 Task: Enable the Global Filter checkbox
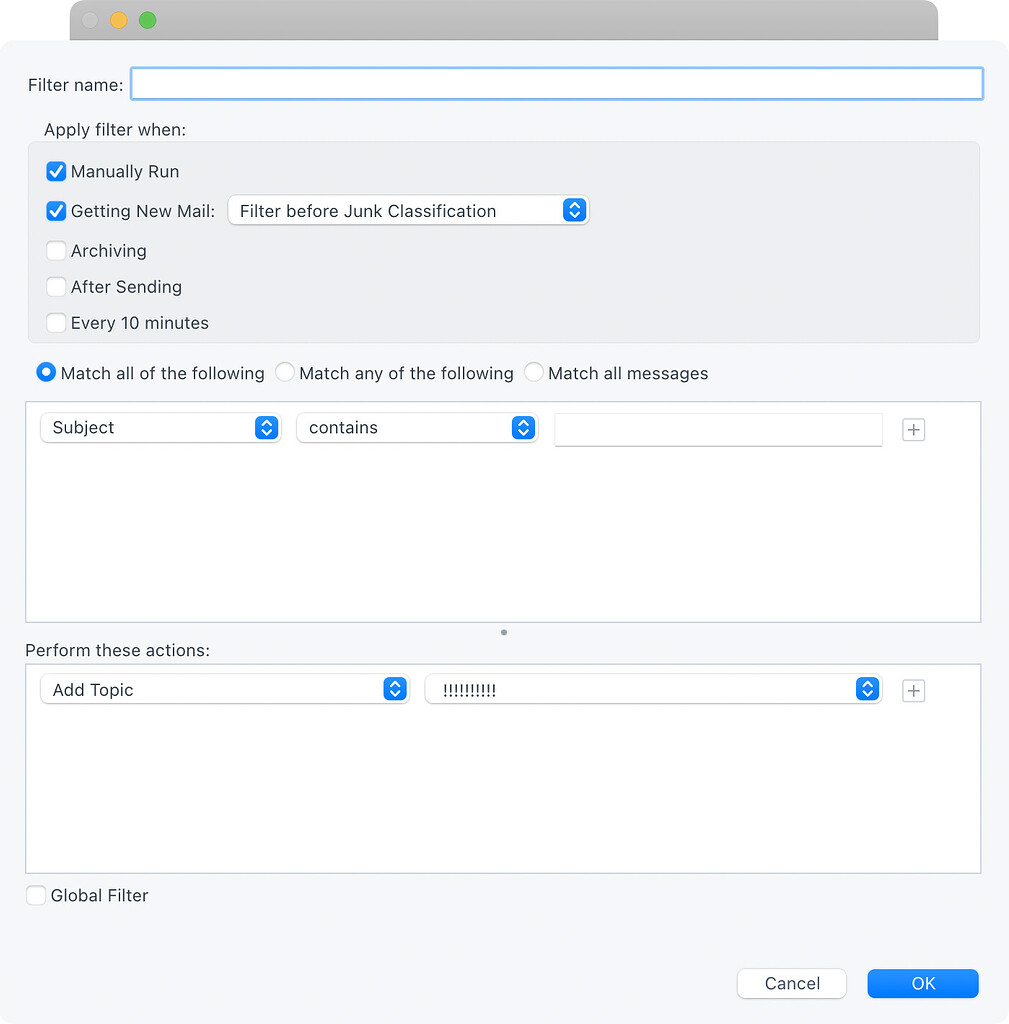point(36,895)
